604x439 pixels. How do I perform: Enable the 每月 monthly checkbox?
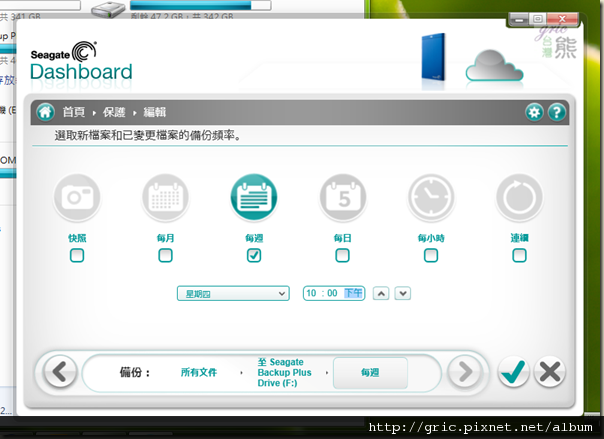coord(166,255)
